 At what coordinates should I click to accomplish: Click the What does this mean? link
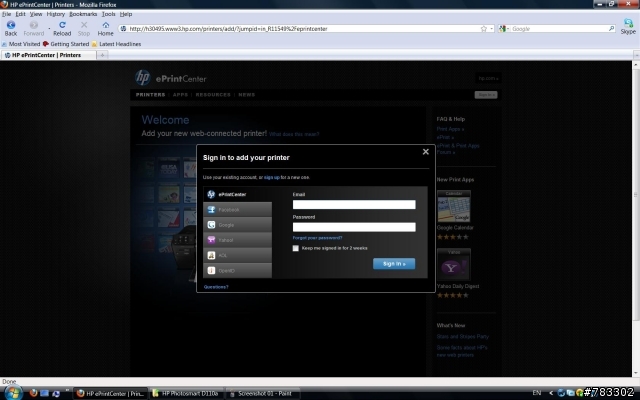tap(294, 134)
